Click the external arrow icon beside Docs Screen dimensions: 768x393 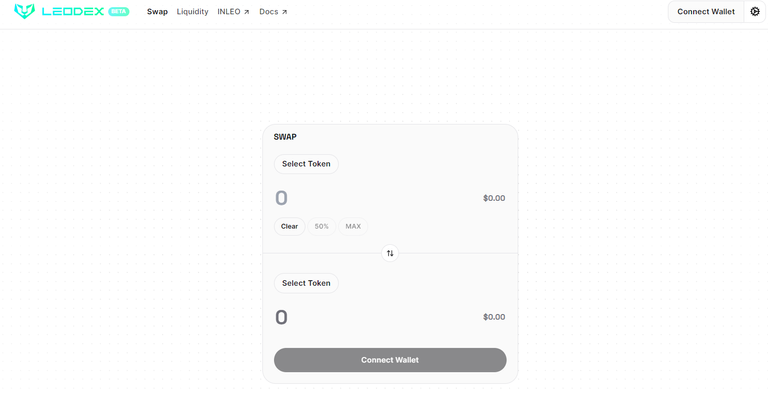[x=285, y=12]
